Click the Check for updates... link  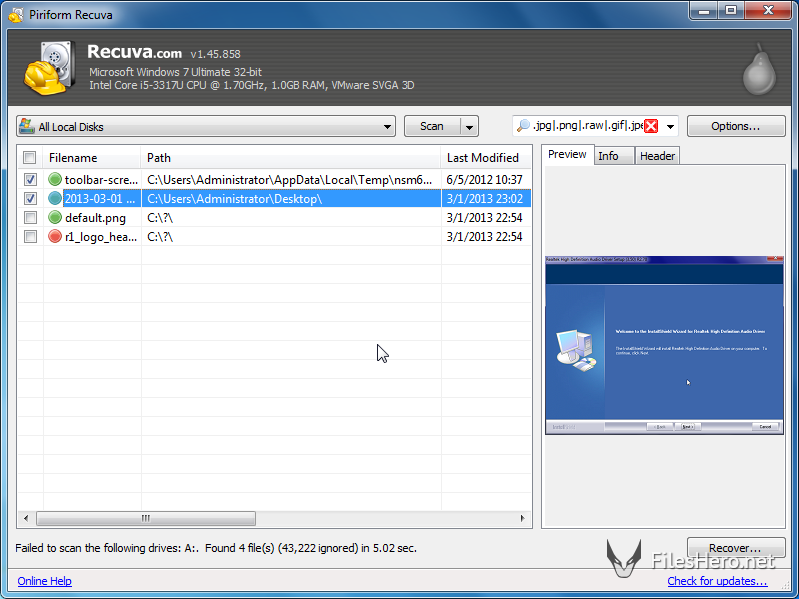pyautogui.click(x=717, y=581)
